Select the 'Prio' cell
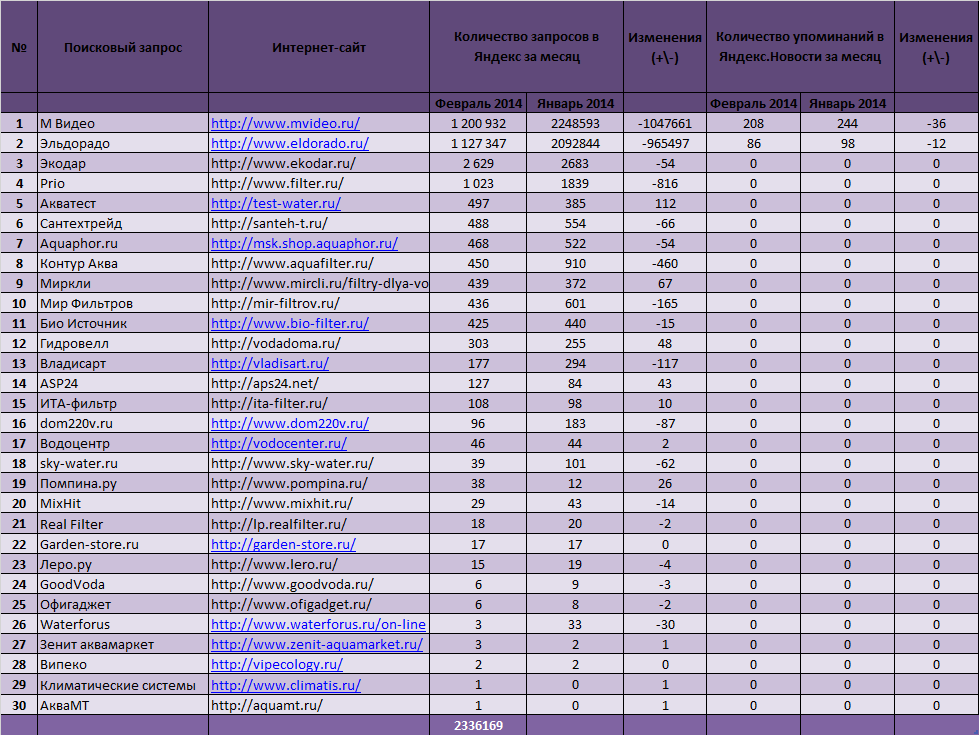The height and width of the screenshot is (735, 979). 123,184
